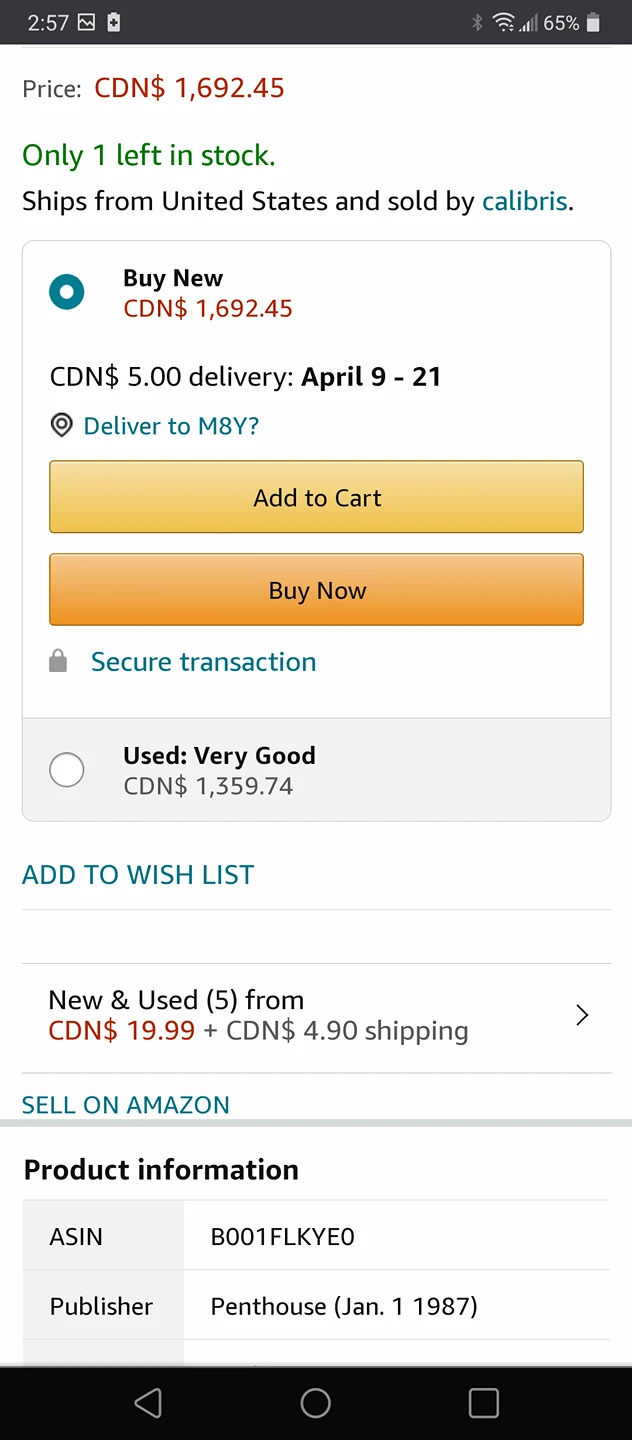This screenshot has width=632, height=1440.
Task: Tap the gray padlock icon
Action: click(59, 662)
